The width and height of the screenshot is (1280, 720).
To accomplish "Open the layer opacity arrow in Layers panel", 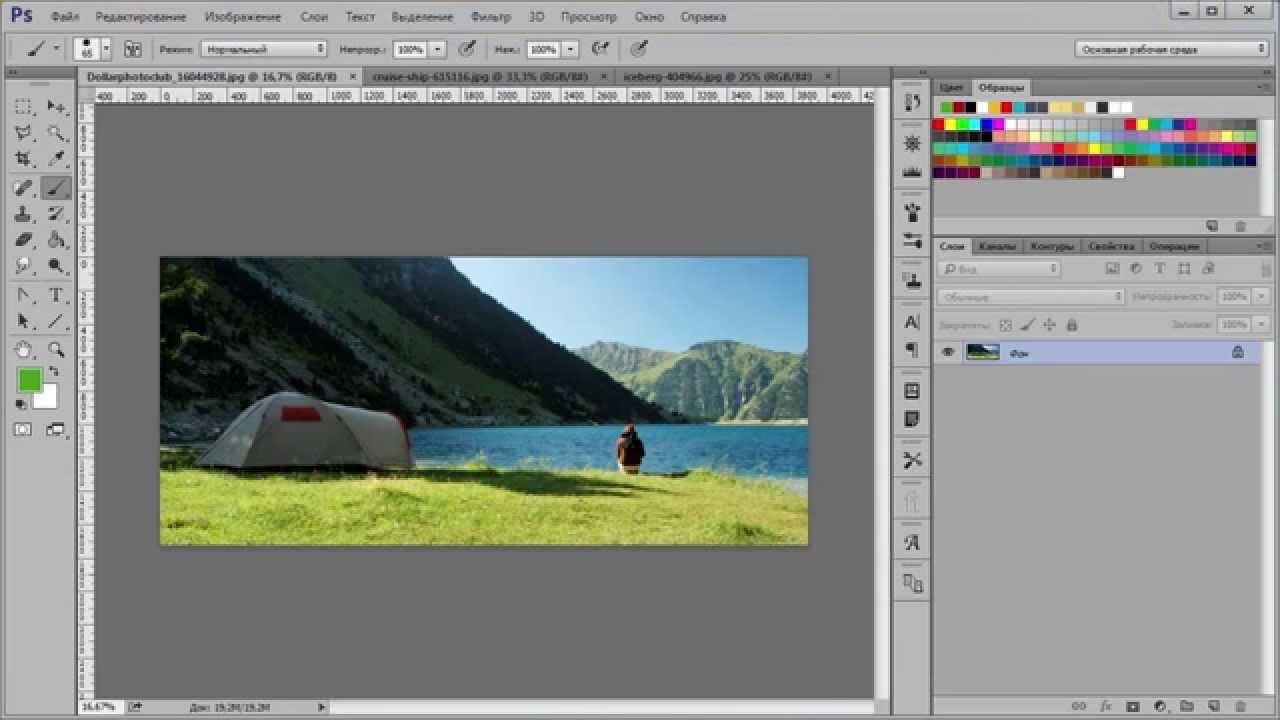I will click(1260, 297).
